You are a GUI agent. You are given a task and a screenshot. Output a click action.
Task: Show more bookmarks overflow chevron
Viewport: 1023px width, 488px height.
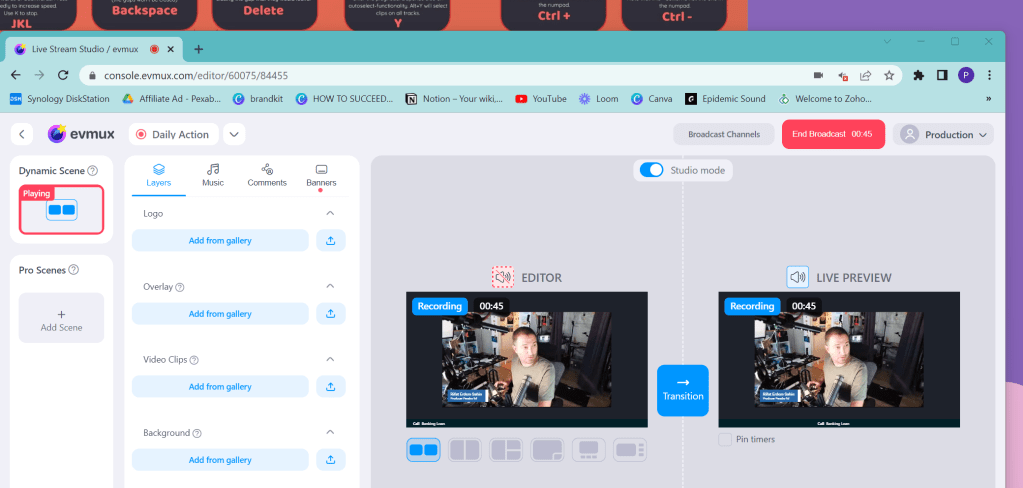[988, 99]
